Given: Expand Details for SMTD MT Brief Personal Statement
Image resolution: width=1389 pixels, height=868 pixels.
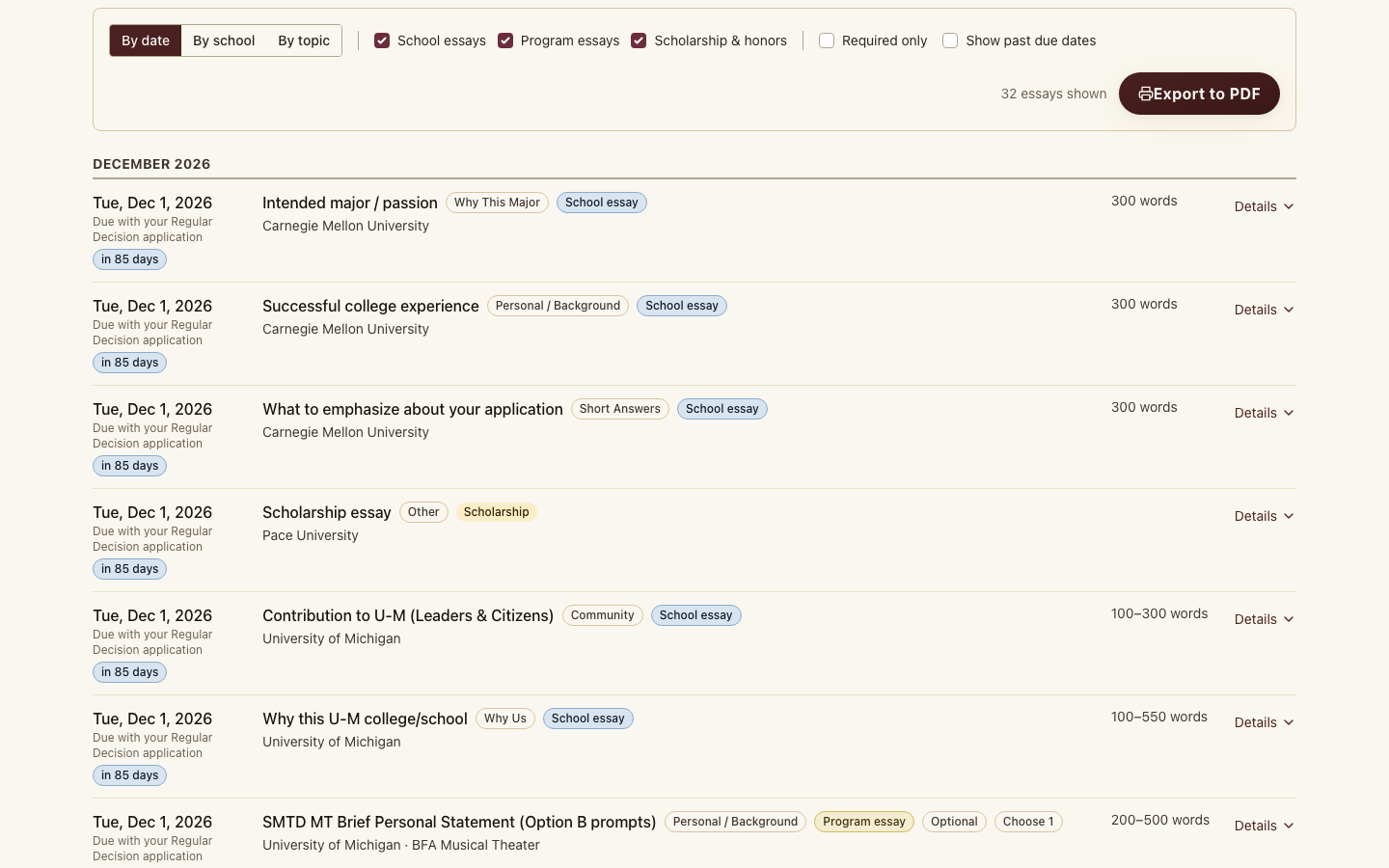Looking at the screenshot, I should [1264, 826].
